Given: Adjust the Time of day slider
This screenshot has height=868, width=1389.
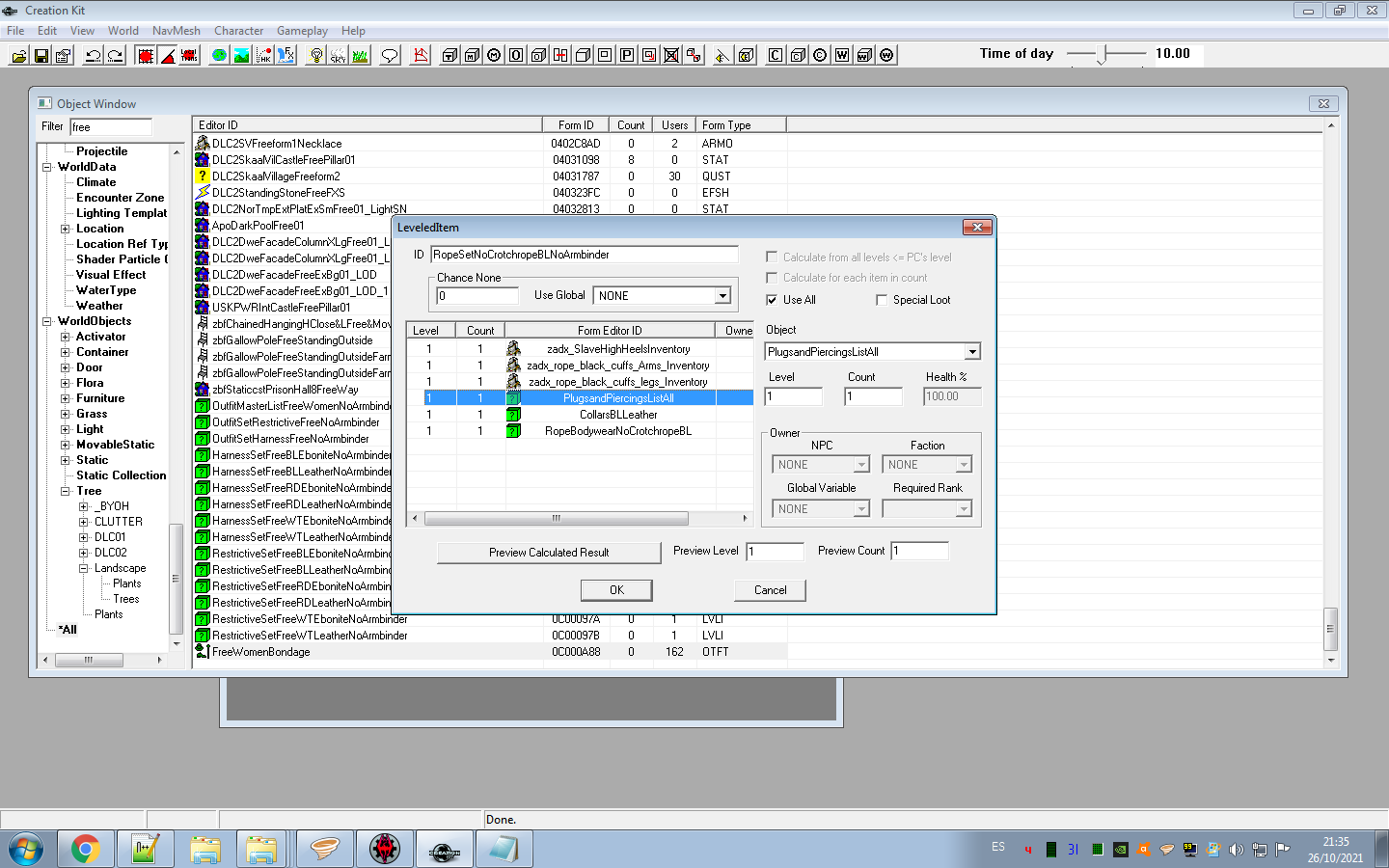Looking at the screenshot, I should pyautogui.click(x=1102, y=56).
